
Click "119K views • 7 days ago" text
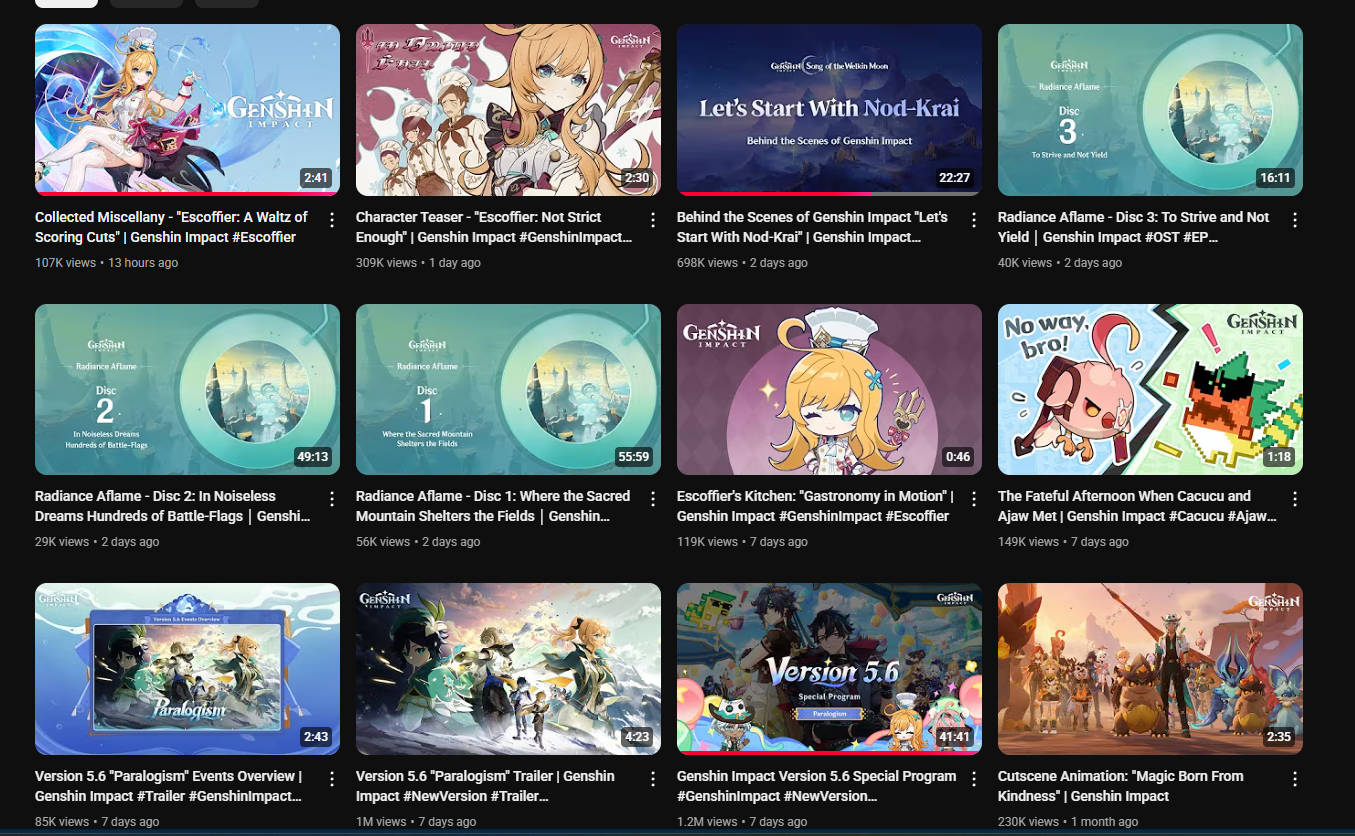click(742, 542)
